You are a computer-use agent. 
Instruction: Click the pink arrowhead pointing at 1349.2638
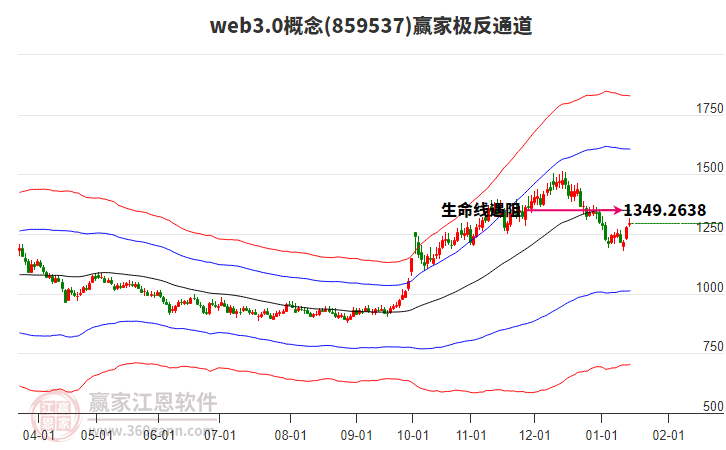[618, 210]
